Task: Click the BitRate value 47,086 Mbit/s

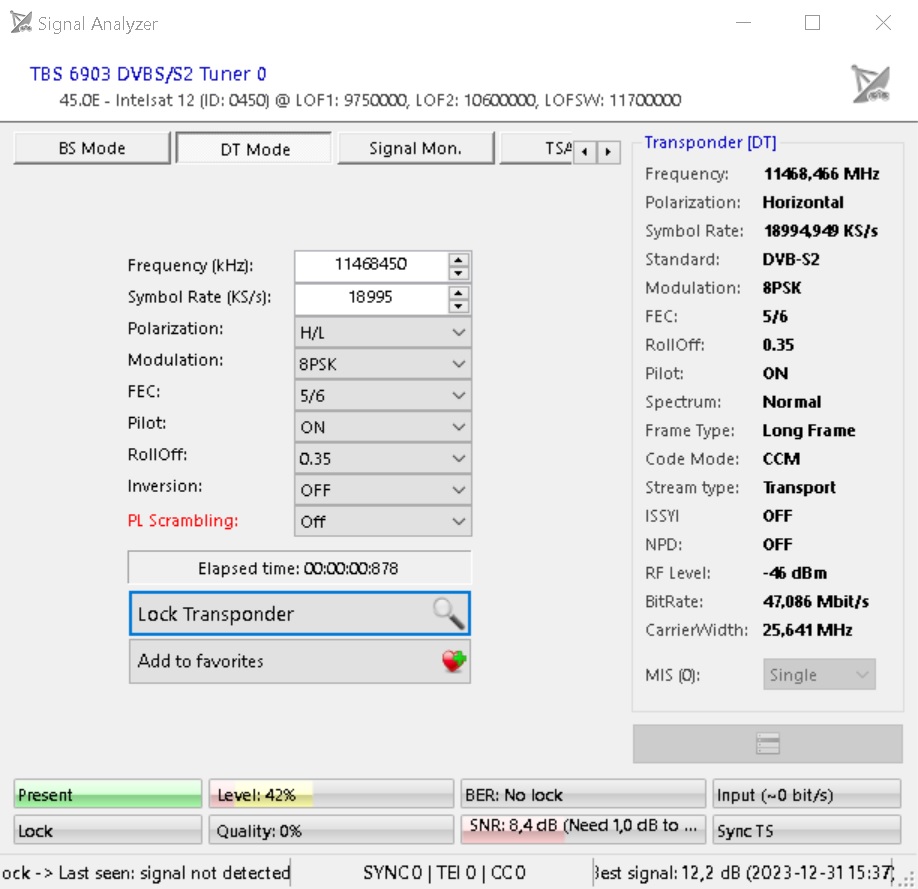Action: 816,601
